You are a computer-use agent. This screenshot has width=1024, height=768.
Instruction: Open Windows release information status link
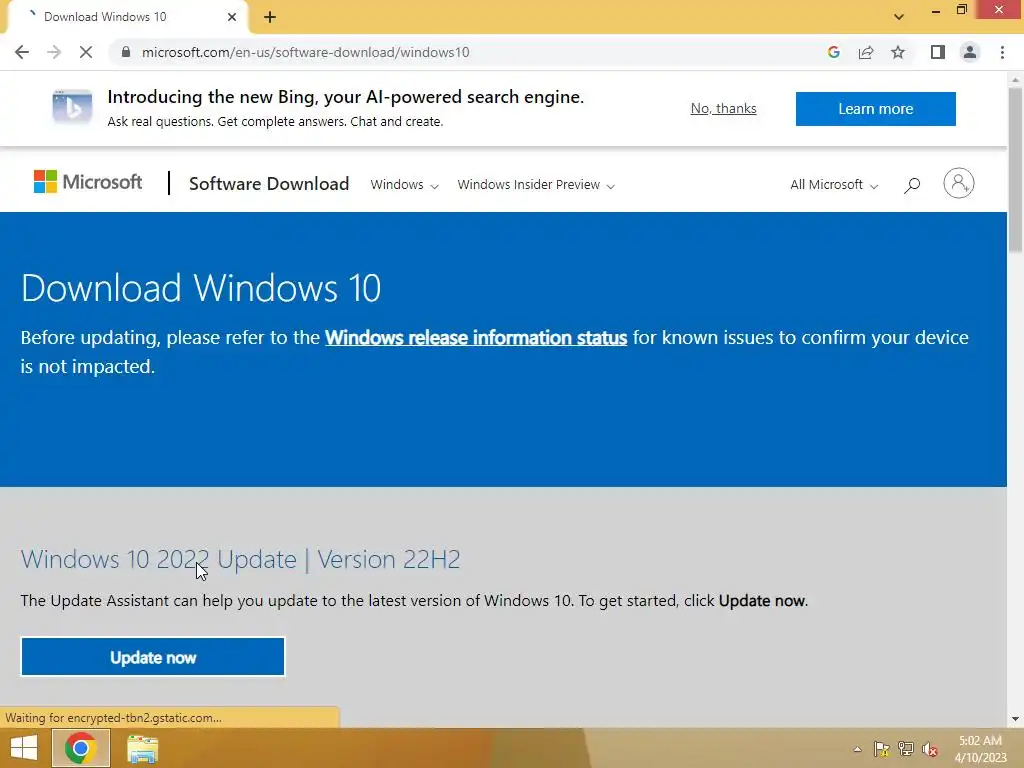pyautogui.click(x=476, y=338)
